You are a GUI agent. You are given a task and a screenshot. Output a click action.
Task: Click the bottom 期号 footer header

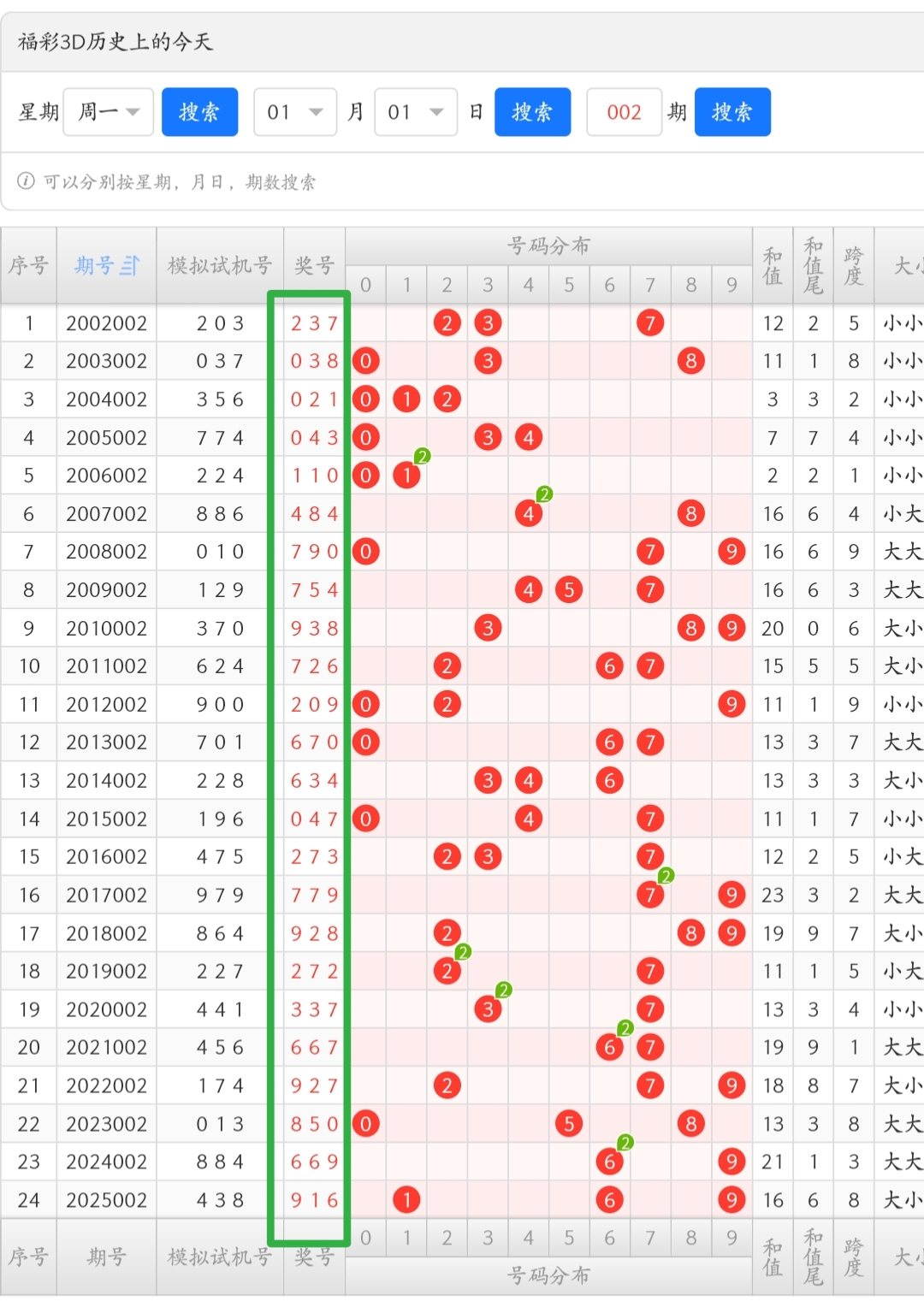(106, 1257)
